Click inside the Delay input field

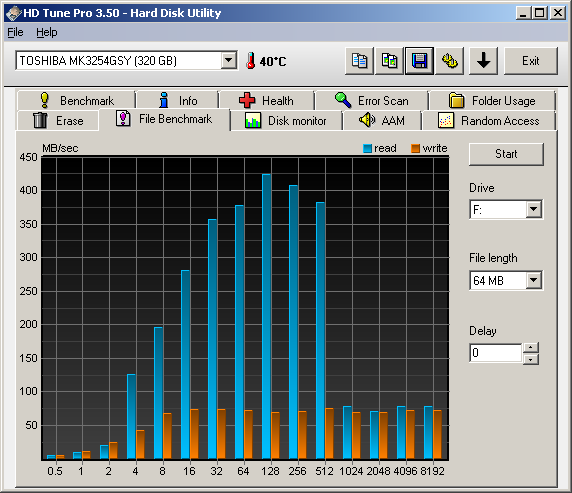pyautogui.click(x=496, y=353)
